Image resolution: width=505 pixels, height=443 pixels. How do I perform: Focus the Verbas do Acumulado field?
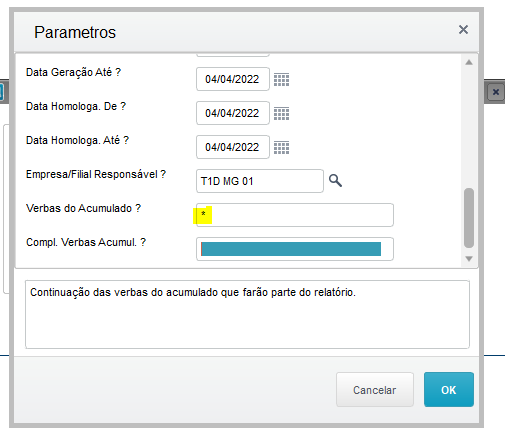pyautogui.click(x=295, y=215)
